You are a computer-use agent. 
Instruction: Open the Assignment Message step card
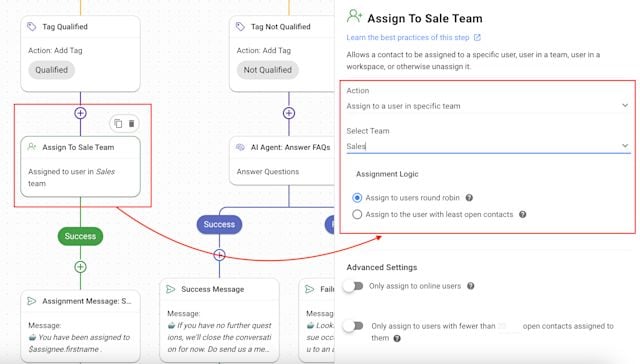[80, 326]
